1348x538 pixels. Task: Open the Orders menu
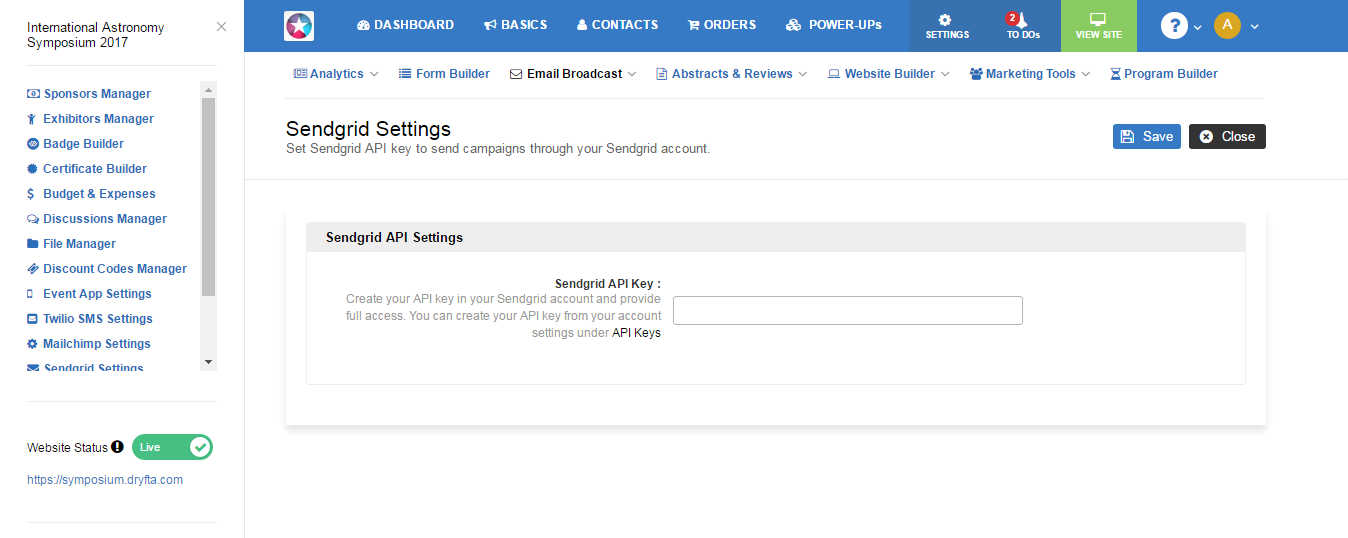[x=722, y=25]
